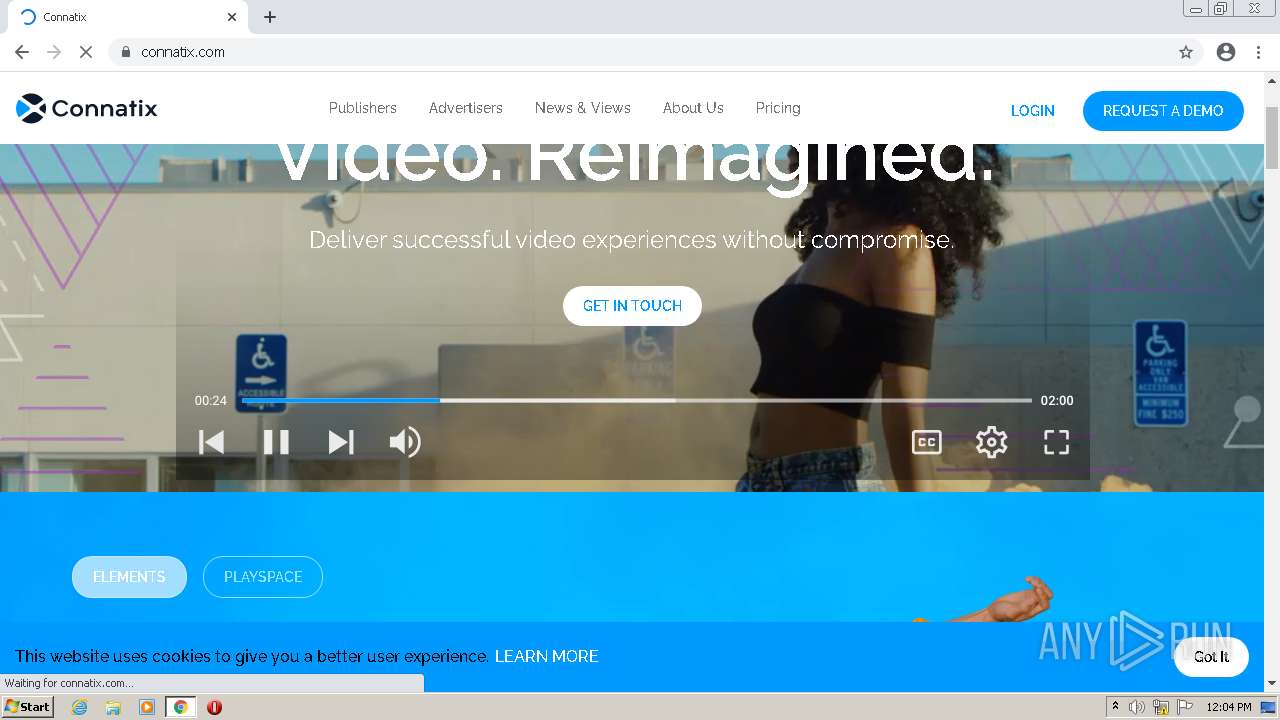Open video settings gear icon
Screen dimensions: 1280x720
point(992,442)
